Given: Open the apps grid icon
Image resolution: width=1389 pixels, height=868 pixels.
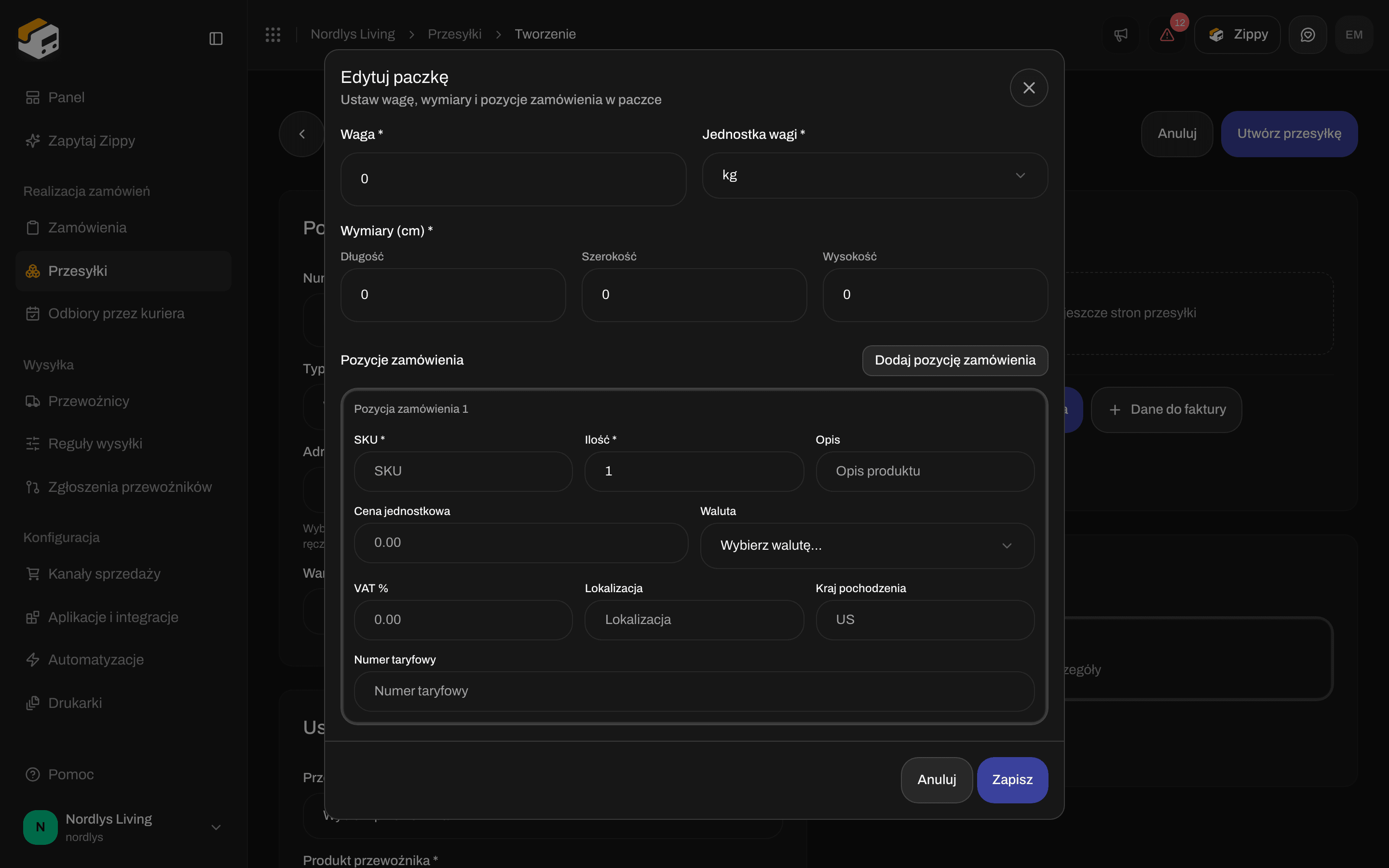Looking at the screenshot, I should 272,34.
